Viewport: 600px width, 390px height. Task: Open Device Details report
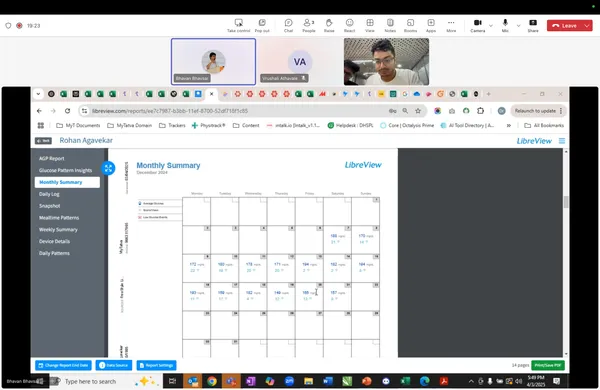(54, 242)
